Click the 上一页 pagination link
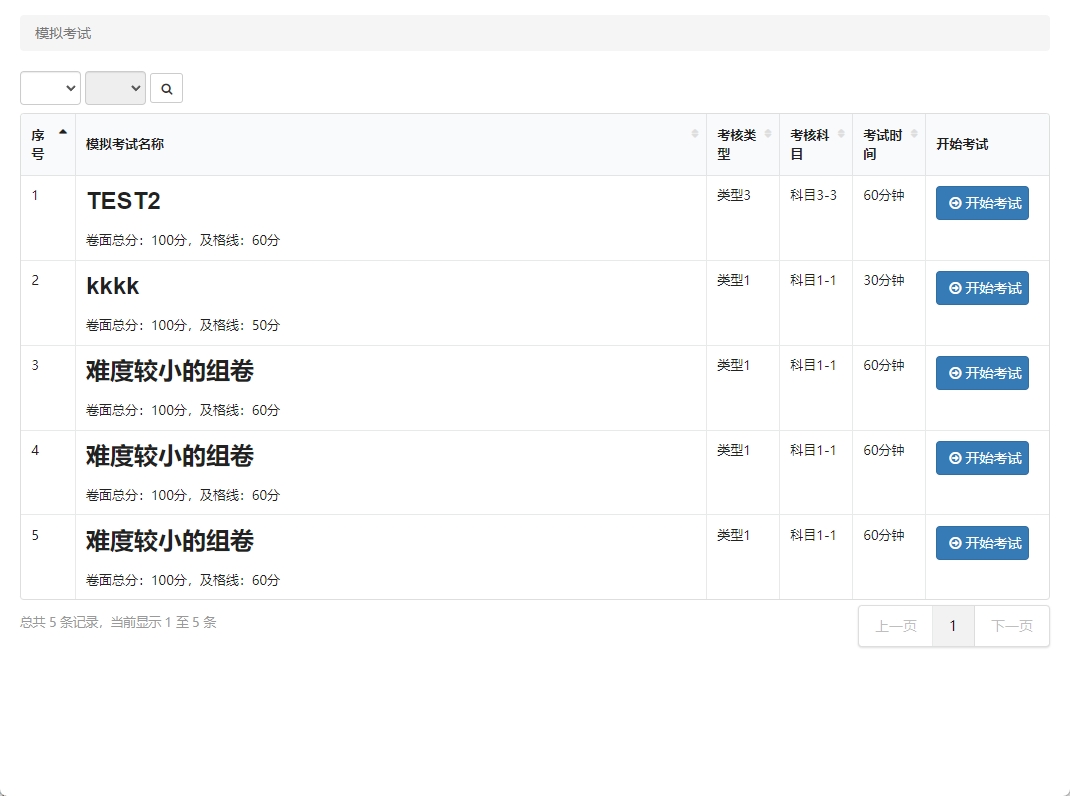 click(x=895, y=625)
